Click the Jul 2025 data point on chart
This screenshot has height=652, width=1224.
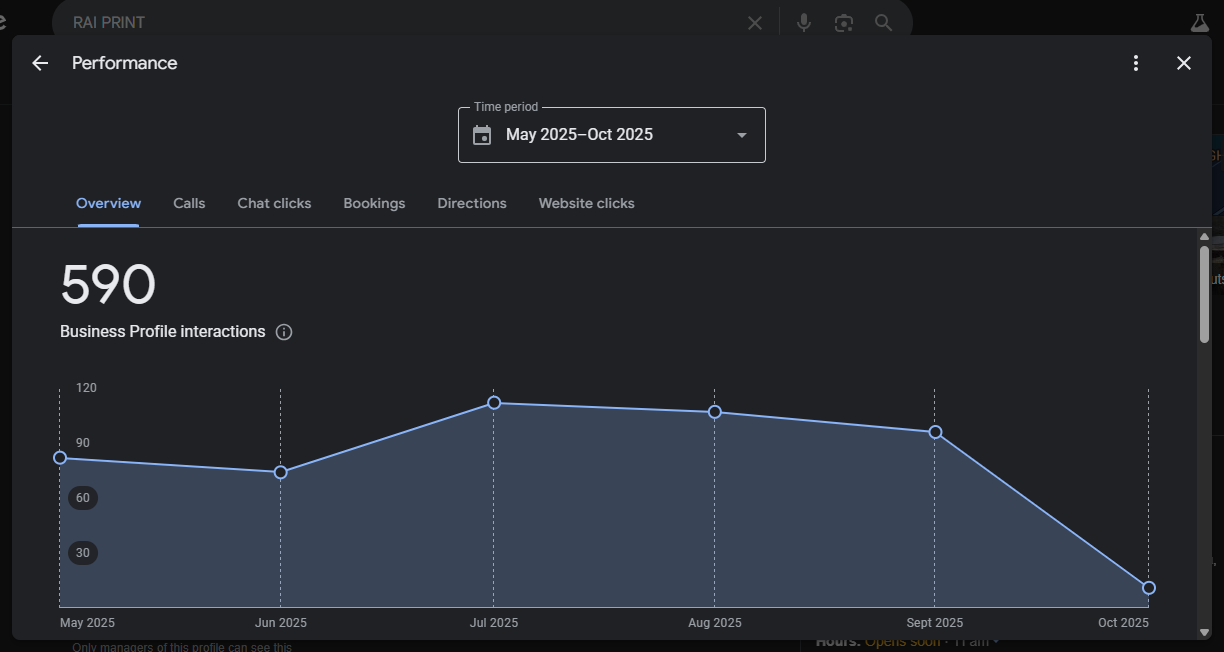[x=494, y=403]
